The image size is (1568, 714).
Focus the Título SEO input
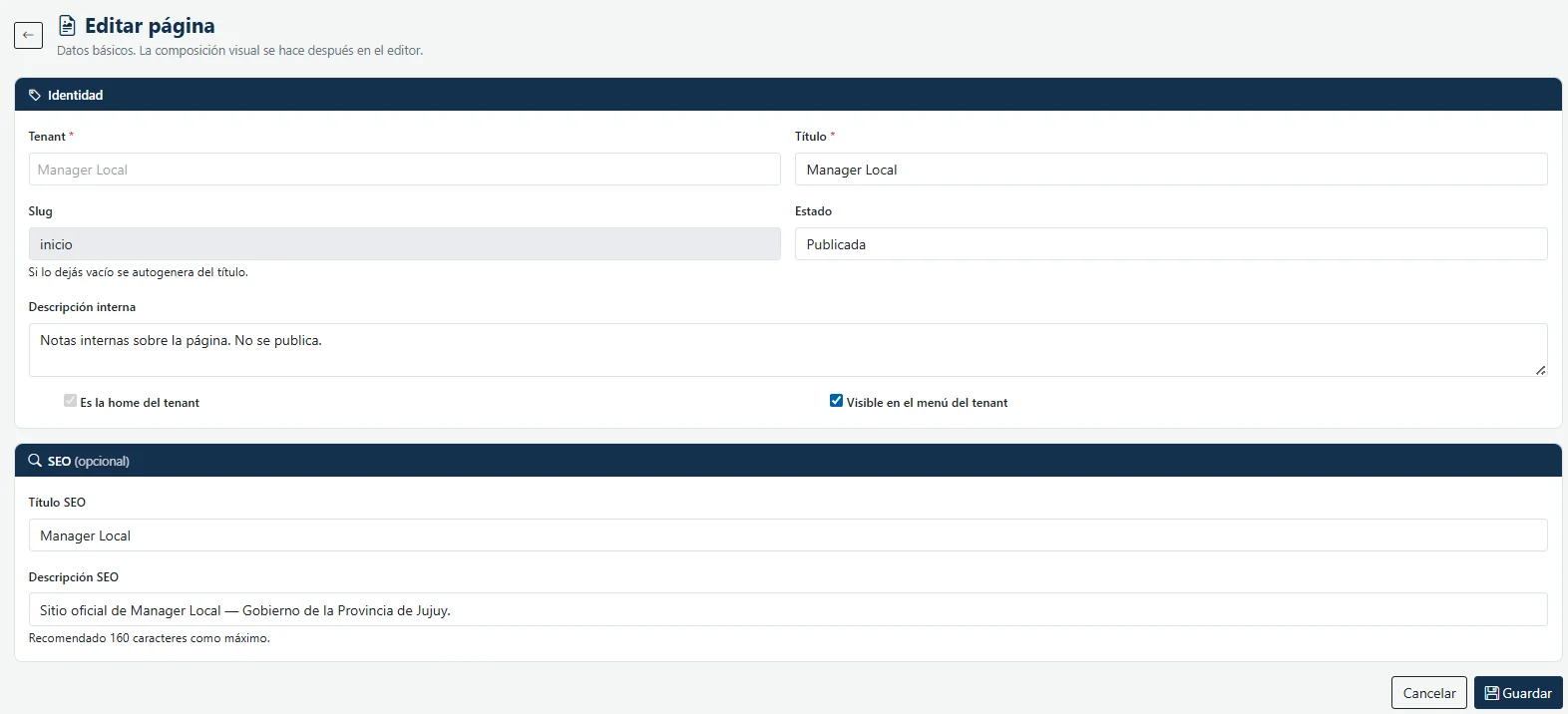pos(788,535)
